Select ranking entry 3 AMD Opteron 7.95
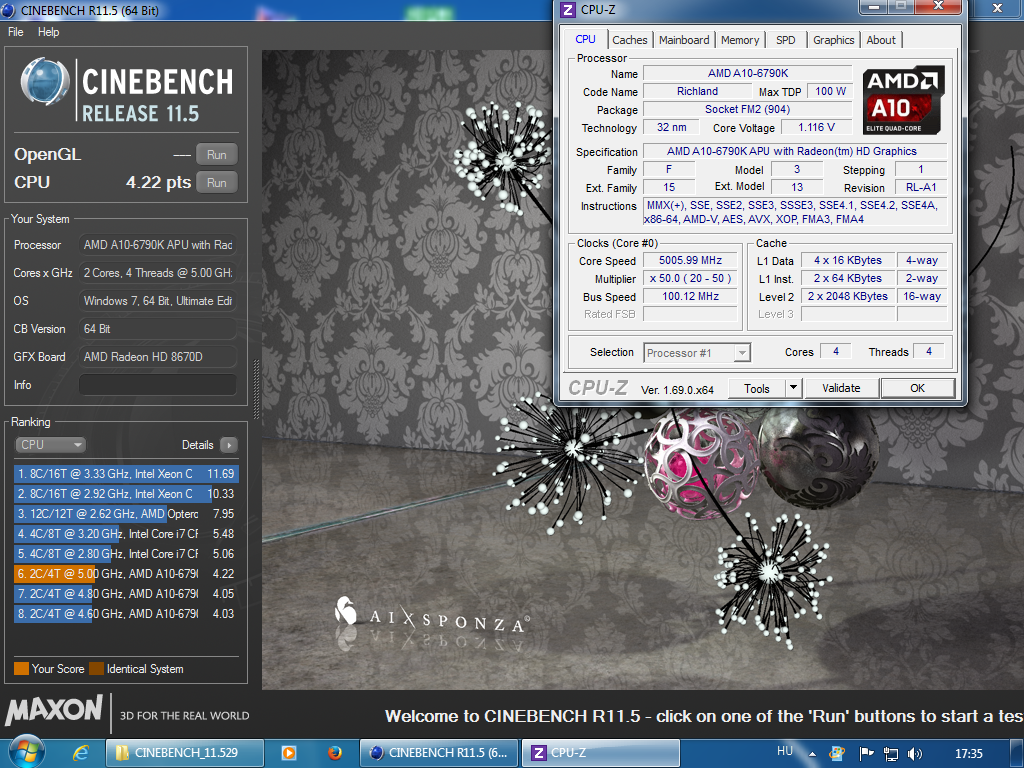This screenshot has height=768, width=1024. [x=125, y=514]
